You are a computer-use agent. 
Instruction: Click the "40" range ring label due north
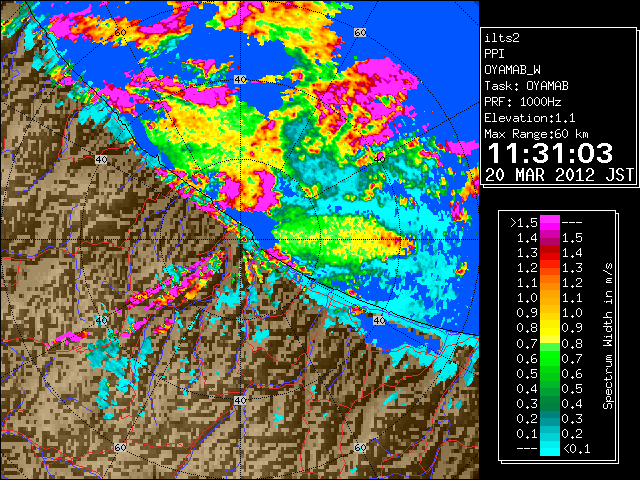click(x=240, y=80)
